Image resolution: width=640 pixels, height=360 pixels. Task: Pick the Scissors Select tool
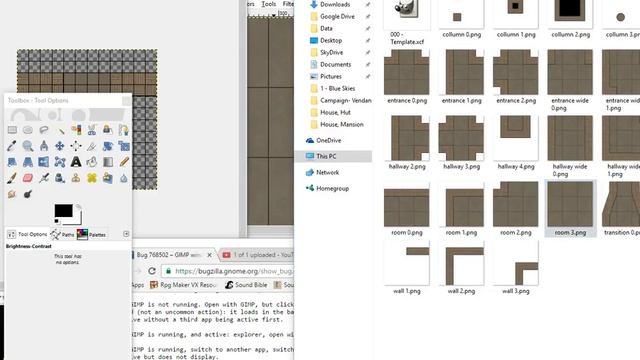click(x=92, y=130)
